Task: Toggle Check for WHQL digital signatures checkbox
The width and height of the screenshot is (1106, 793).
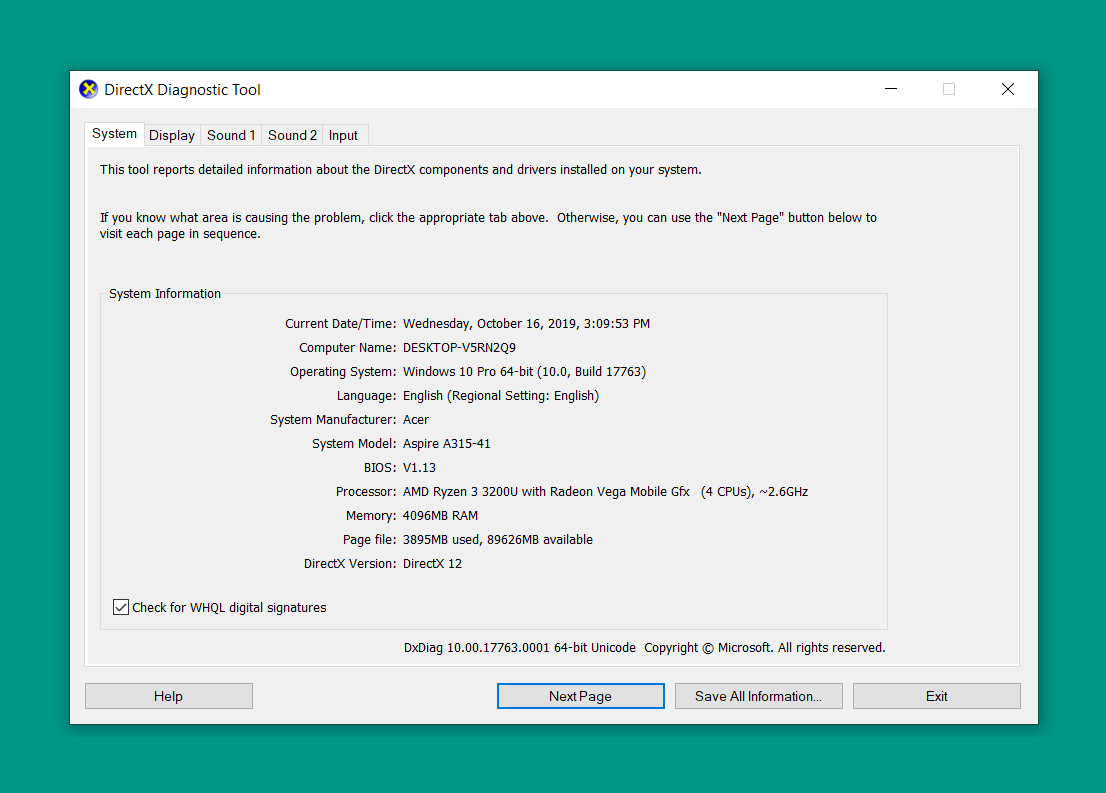Action: click(121, 607)
